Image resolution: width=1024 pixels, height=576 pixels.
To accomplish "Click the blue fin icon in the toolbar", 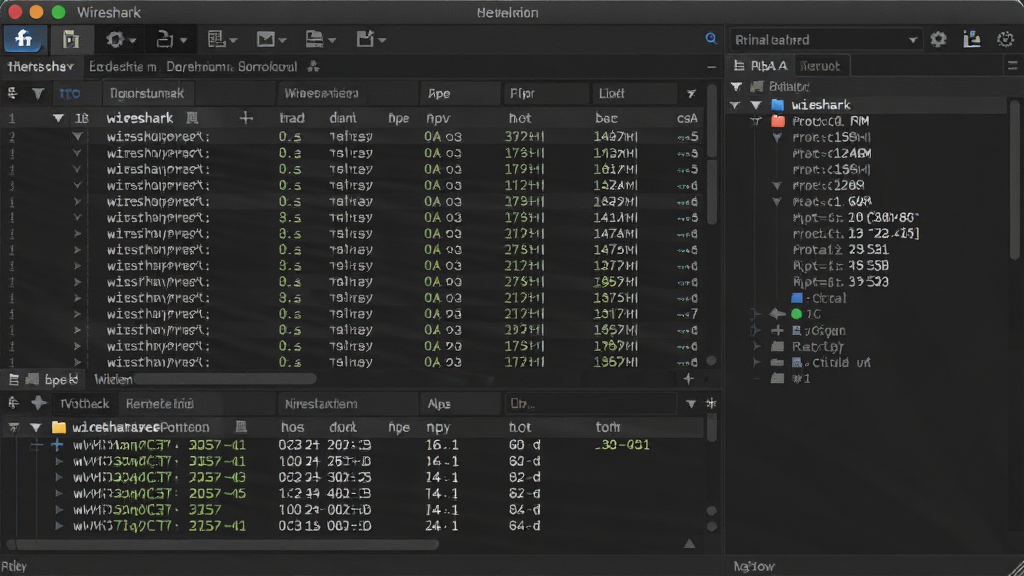I will click(24, 39).
